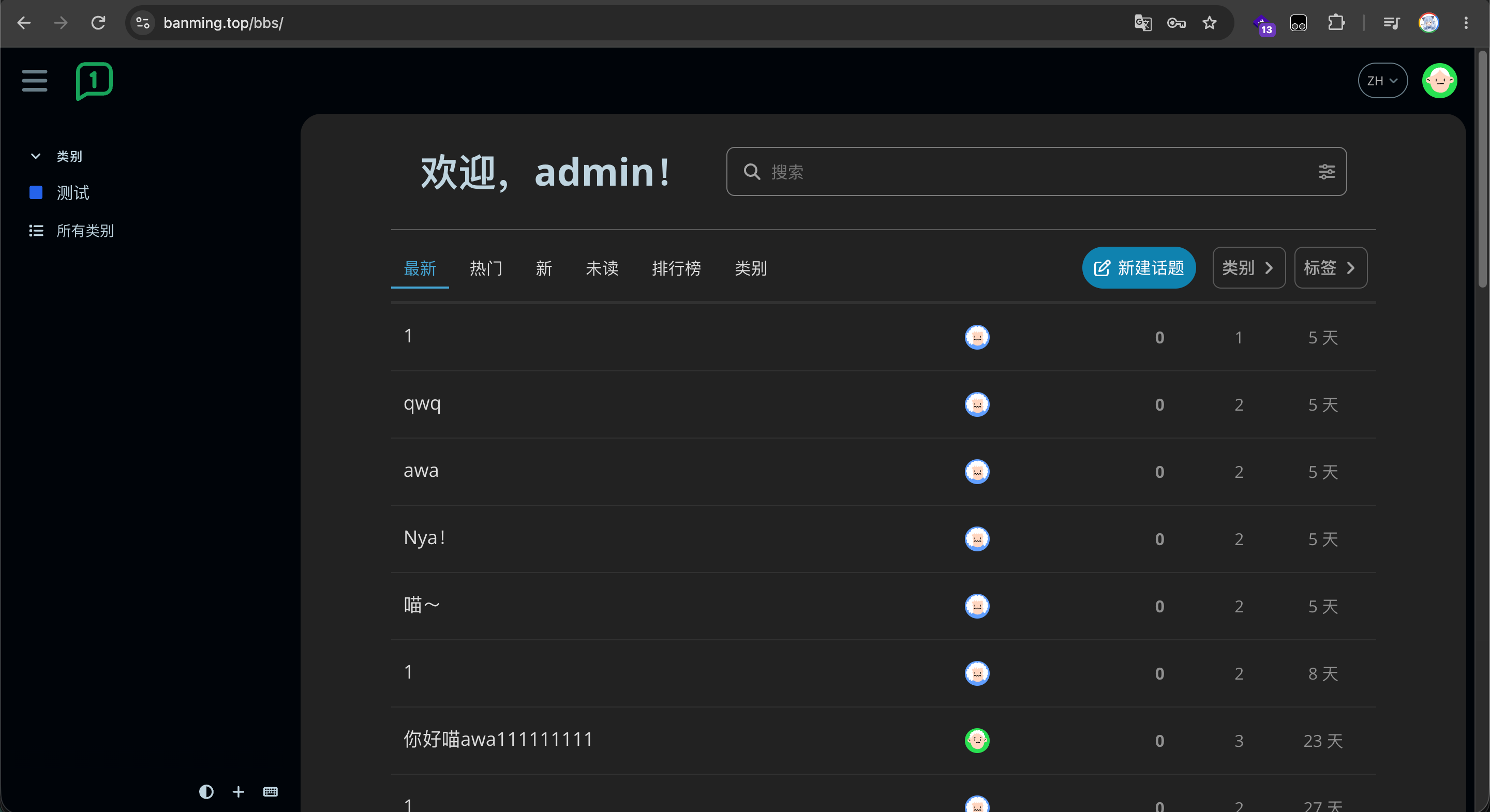
Task: Click the site info icon beside URL
Action: 142,23
